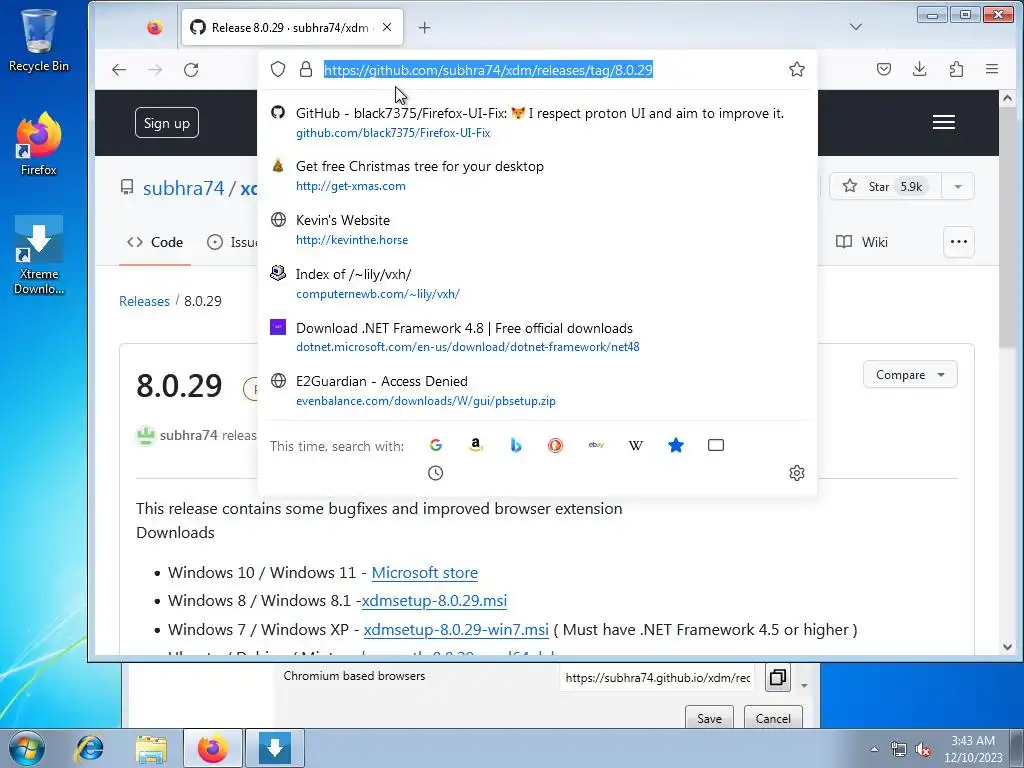Go back to the previous page
This screenshot has height=768, width=1024.
tap(118, 69)
